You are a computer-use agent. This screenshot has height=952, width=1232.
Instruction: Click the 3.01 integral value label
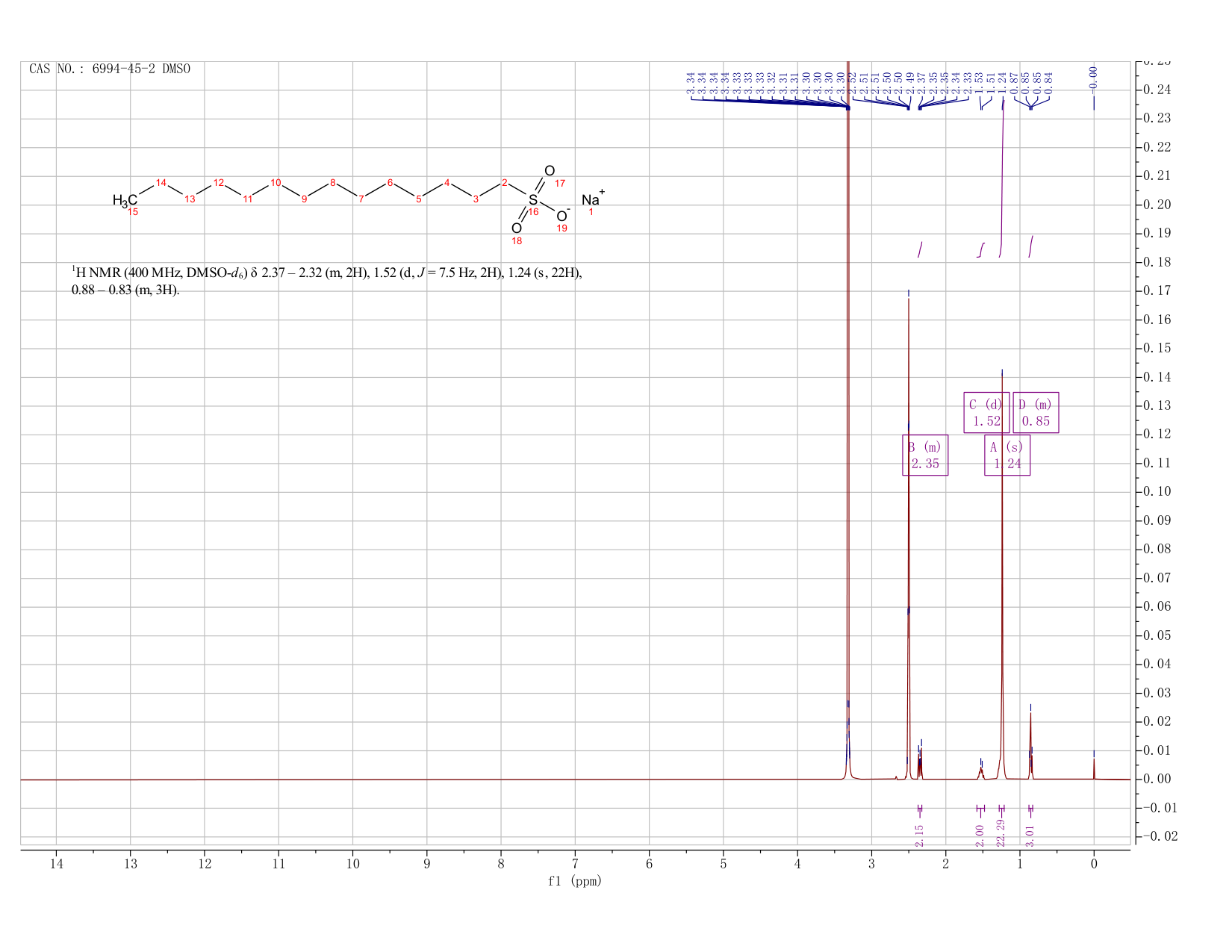[1030, 836]
